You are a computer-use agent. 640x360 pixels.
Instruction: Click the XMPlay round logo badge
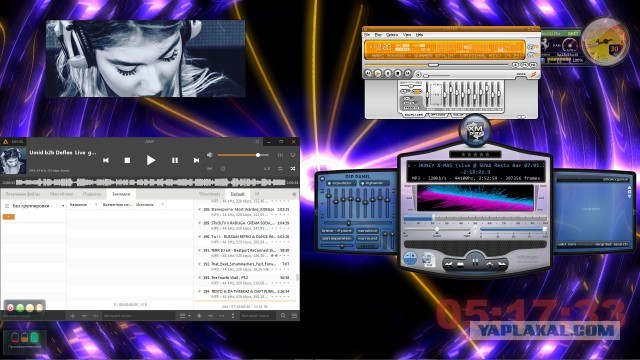475,131
